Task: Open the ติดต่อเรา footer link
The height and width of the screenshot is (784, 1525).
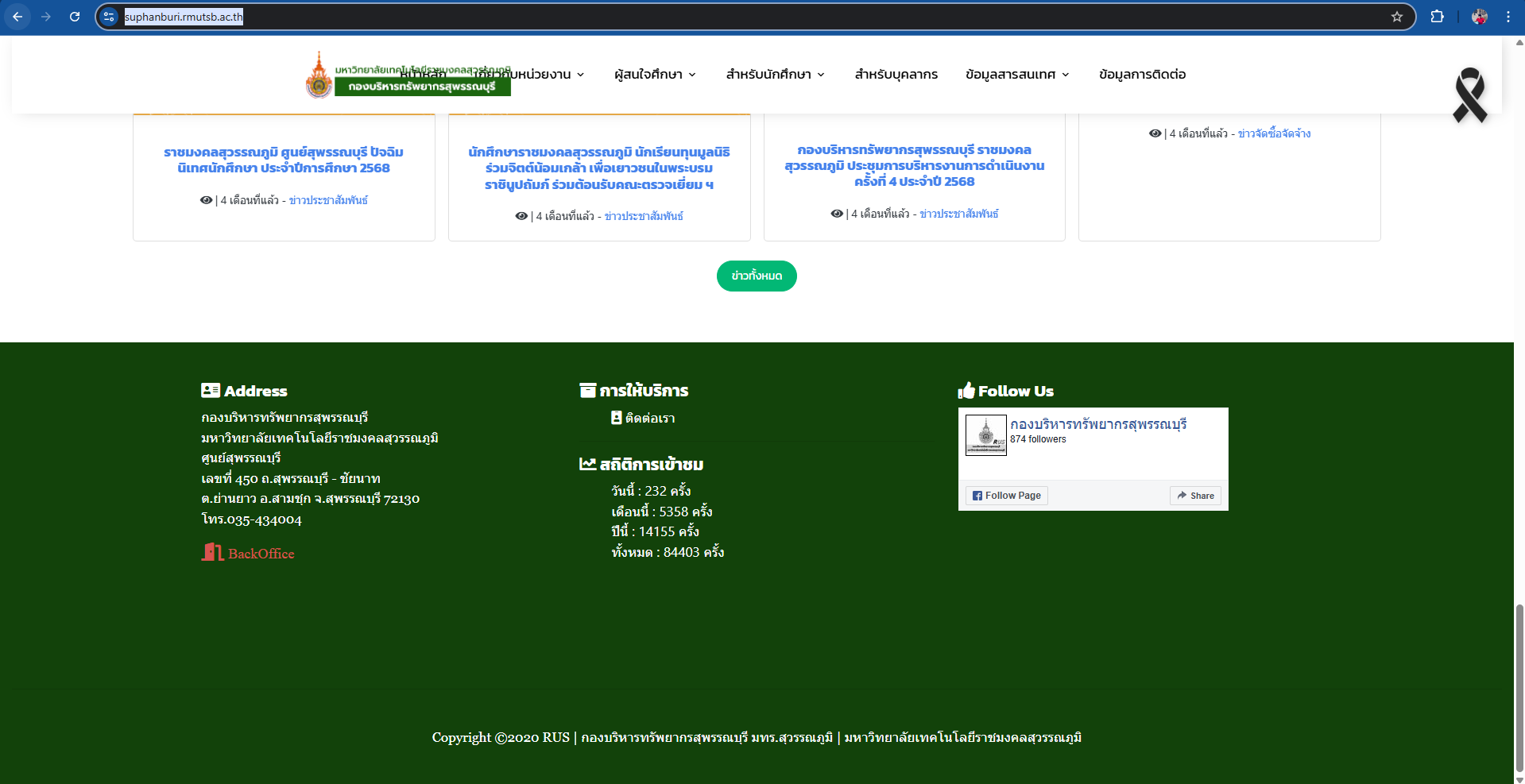Action: (649, 419)
